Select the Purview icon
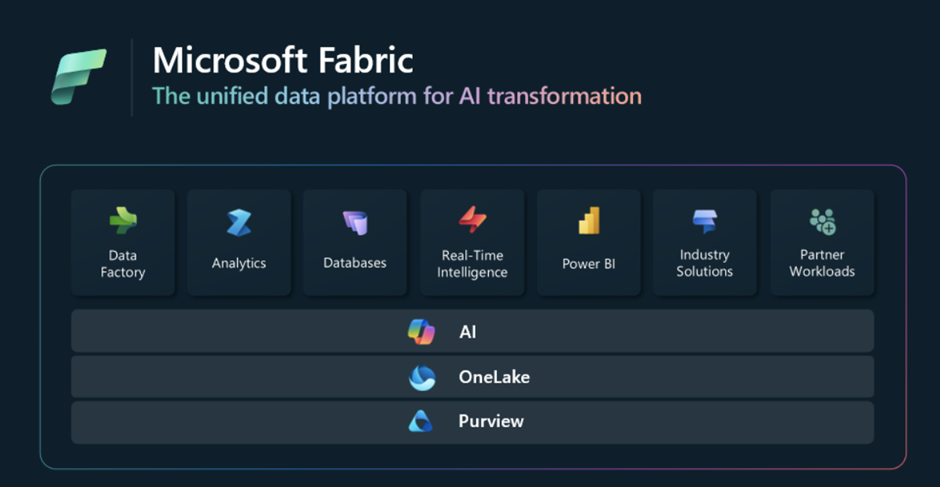The image size is (940, 487). [x=421, y=422]
